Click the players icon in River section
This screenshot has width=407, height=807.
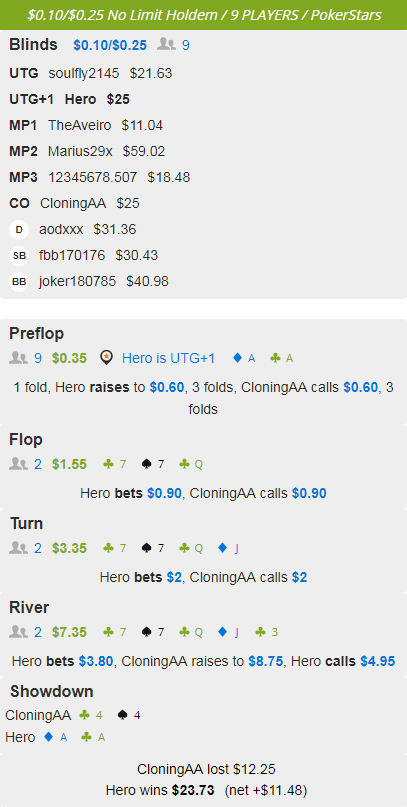tap(19, 632)
